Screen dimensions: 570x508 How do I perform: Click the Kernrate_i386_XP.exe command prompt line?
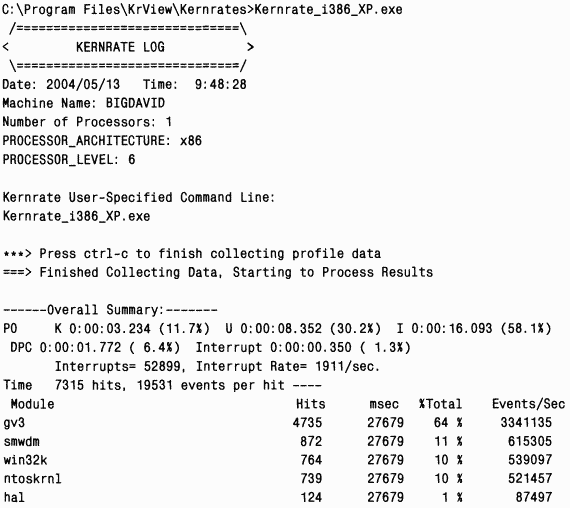(202, 10)
